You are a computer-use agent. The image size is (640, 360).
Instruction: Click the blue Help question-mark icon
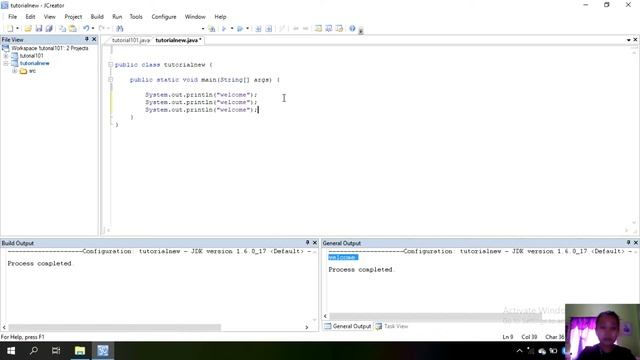352,29
